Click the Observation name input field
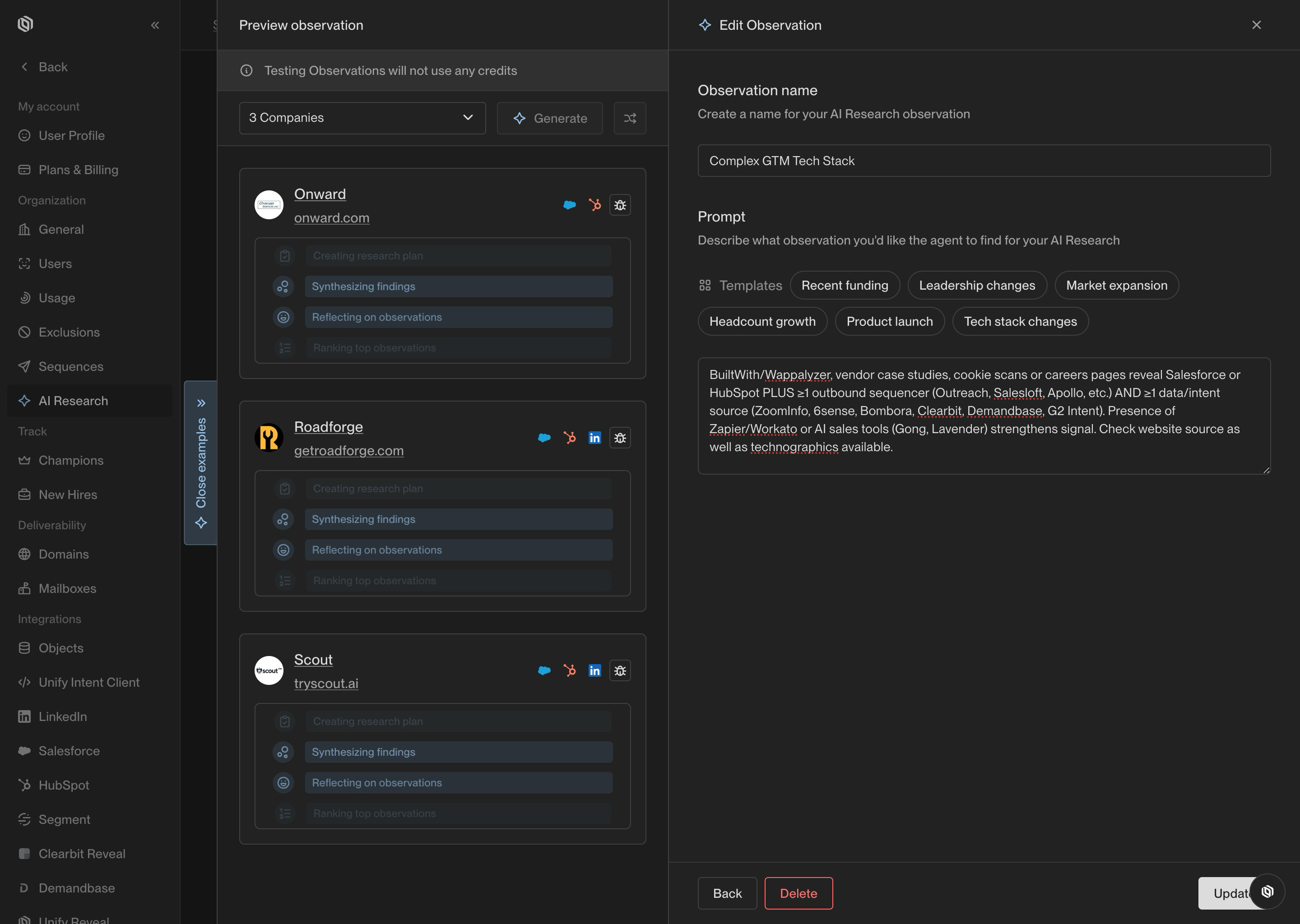Screen dimensions: 1300x924 [x=984, y=161]
